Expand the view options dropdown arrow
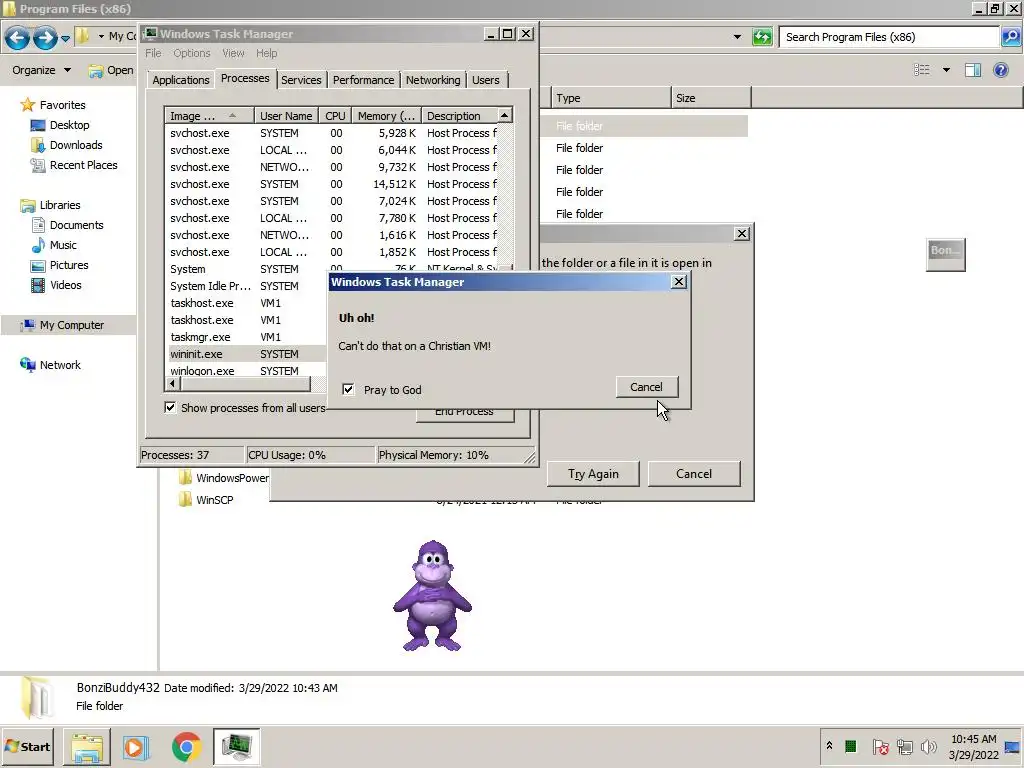 point(946,70)
